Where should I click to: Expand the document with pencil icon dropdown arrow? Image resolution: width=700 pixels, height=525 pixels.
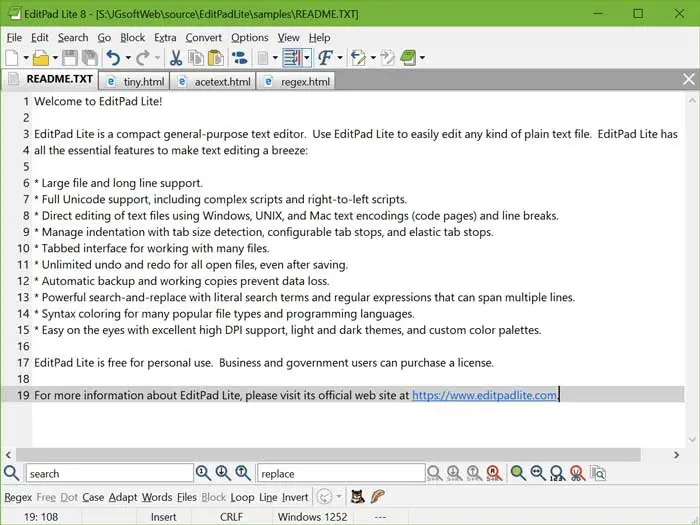373,58
